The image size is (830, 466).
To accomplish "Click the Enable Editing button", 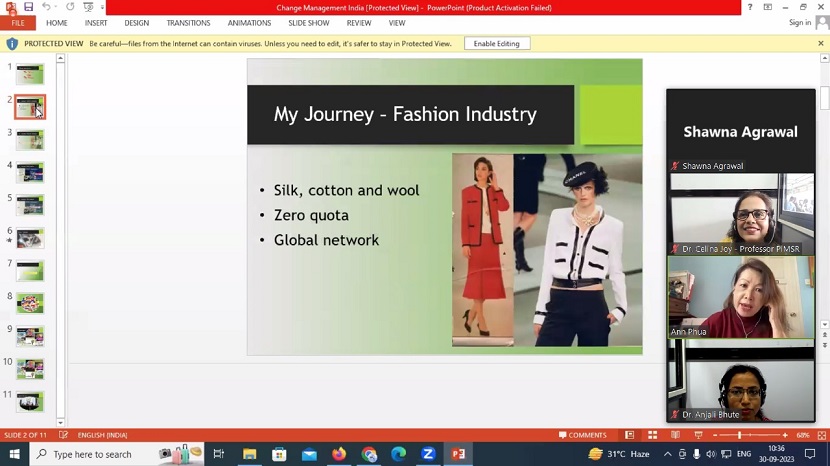I will [x=496, y=44].
